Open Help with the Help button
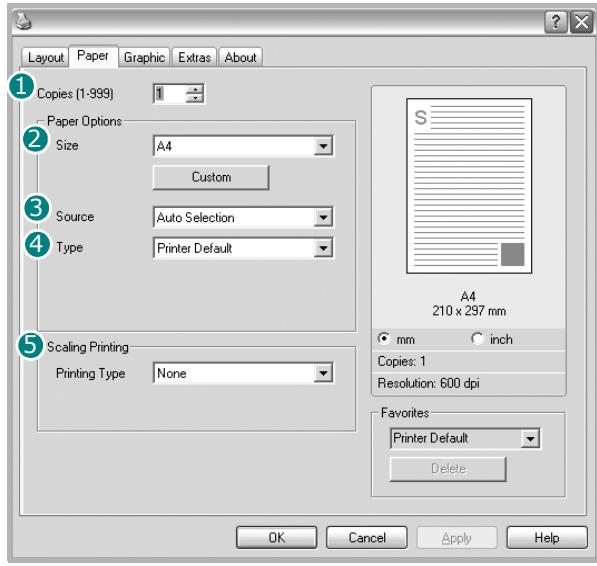 [x=547, y=538]
